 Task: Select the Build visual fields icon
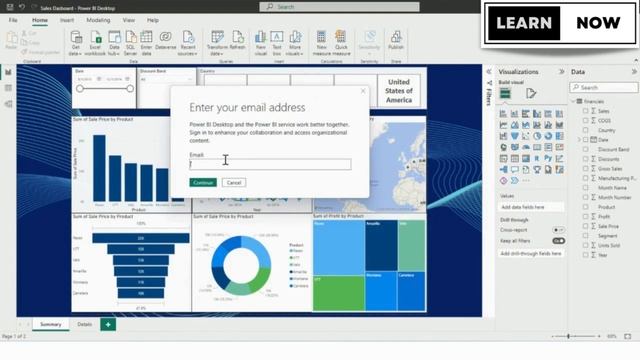coord(505,93)
